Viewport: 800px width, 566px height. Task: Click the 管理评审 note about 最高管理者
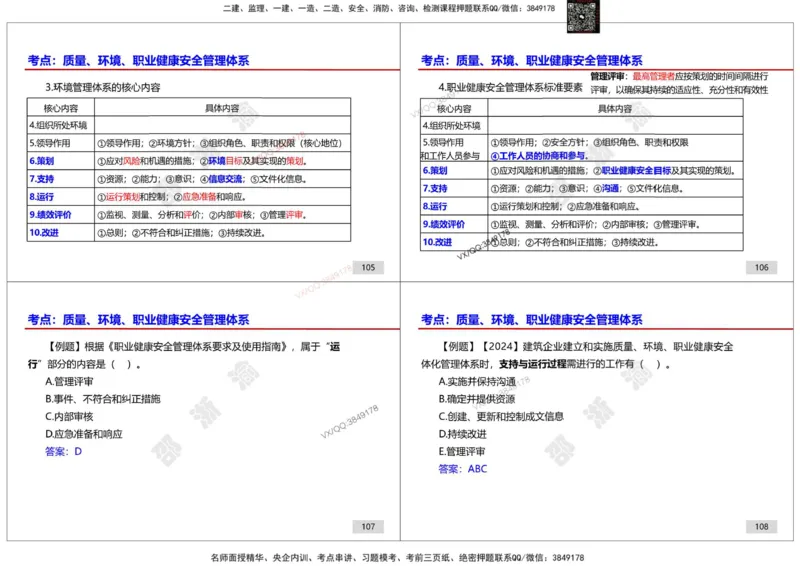coord(679,83)
